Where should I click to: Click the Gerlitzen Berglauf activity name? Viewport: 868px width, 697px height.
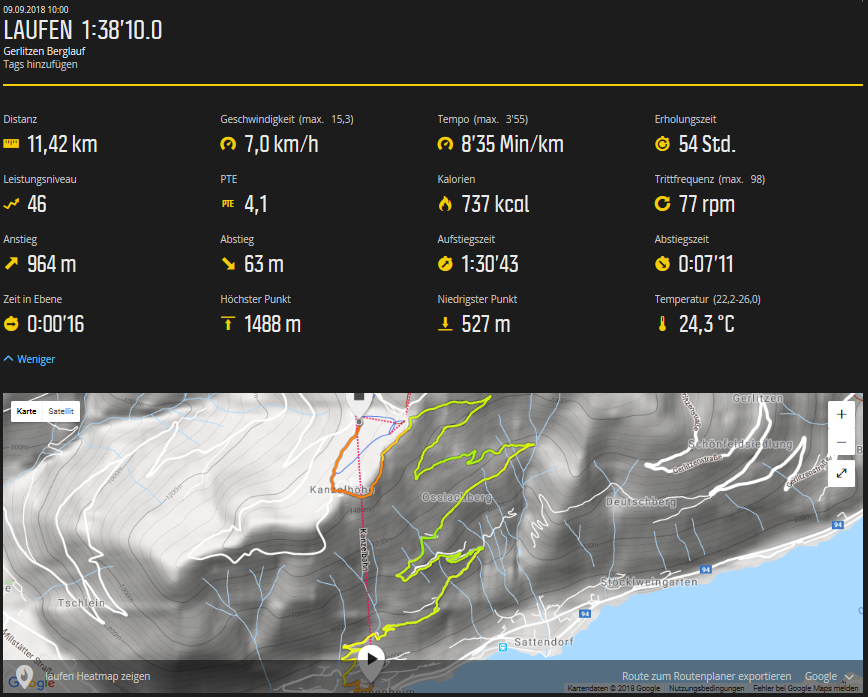45,51
